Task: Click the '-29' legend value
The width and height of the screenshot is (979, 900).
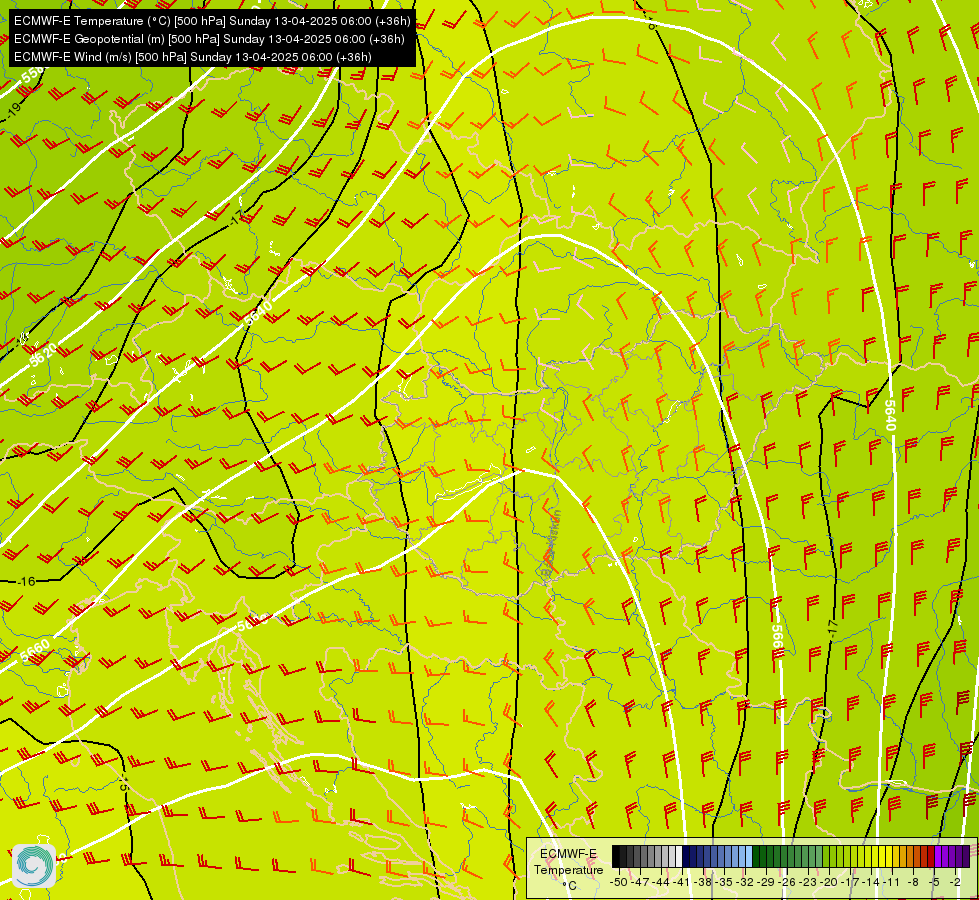Action: [765, 882]
